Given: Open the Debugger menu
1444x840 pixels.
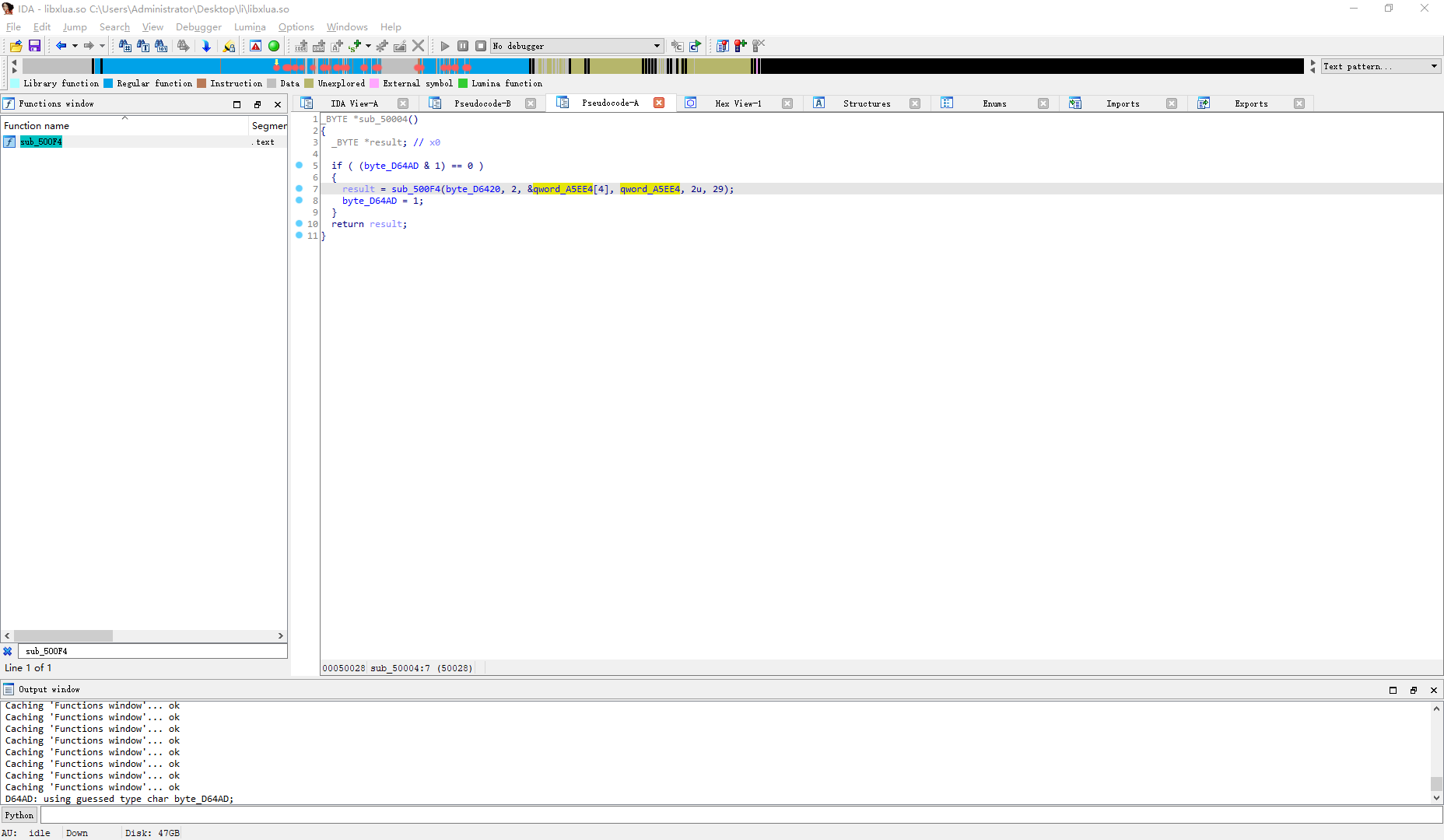Looking at the screenshot, I should click(198, 27).
